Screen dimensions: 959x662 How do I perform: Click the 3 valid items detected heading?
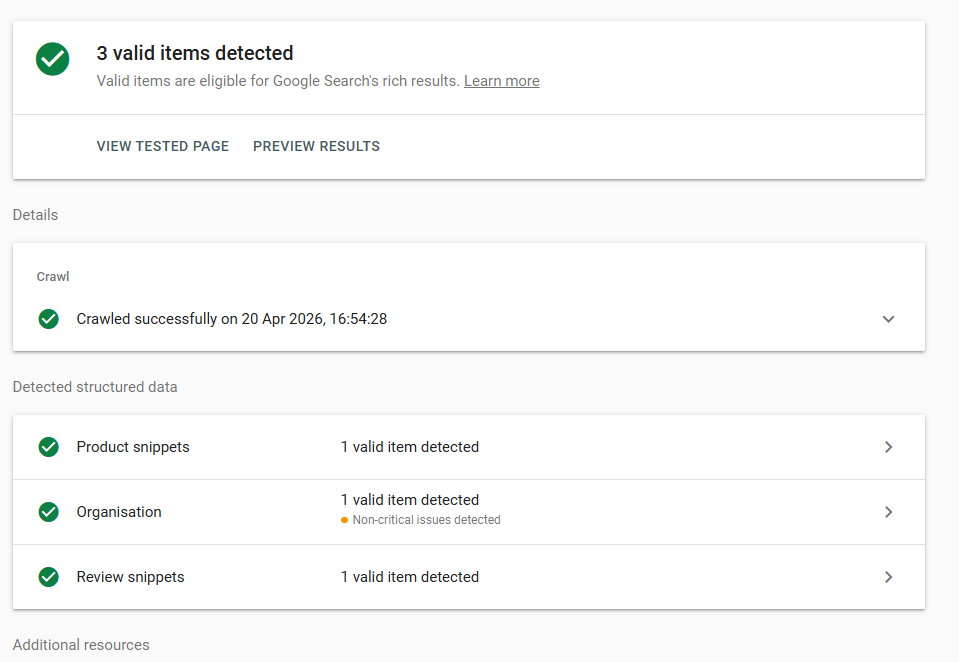[195, 53]
